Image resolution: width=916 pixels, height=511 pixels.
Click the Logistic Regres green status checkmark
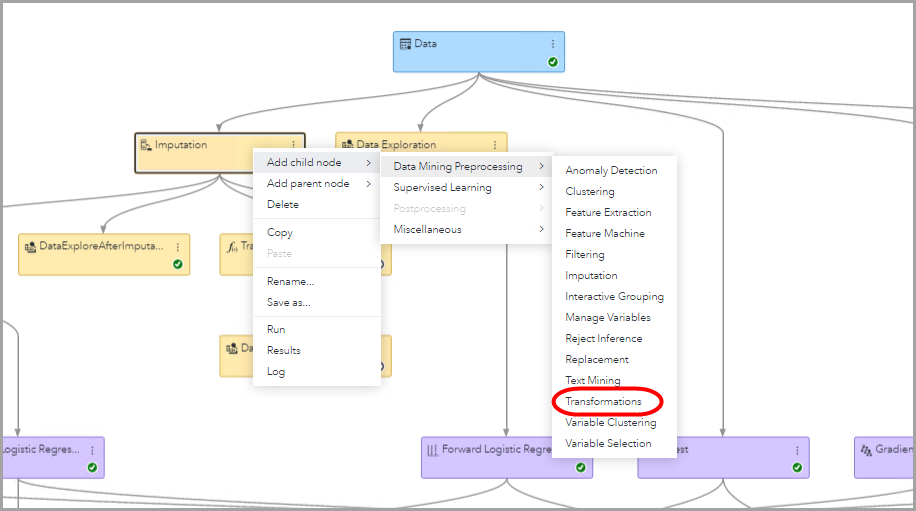(92, 467)
